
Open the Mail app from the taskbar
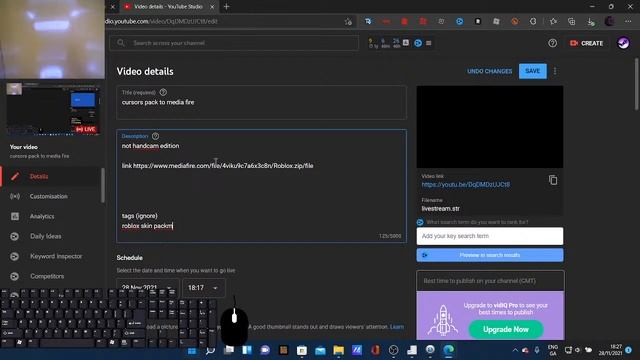click(x=320, y=350)
